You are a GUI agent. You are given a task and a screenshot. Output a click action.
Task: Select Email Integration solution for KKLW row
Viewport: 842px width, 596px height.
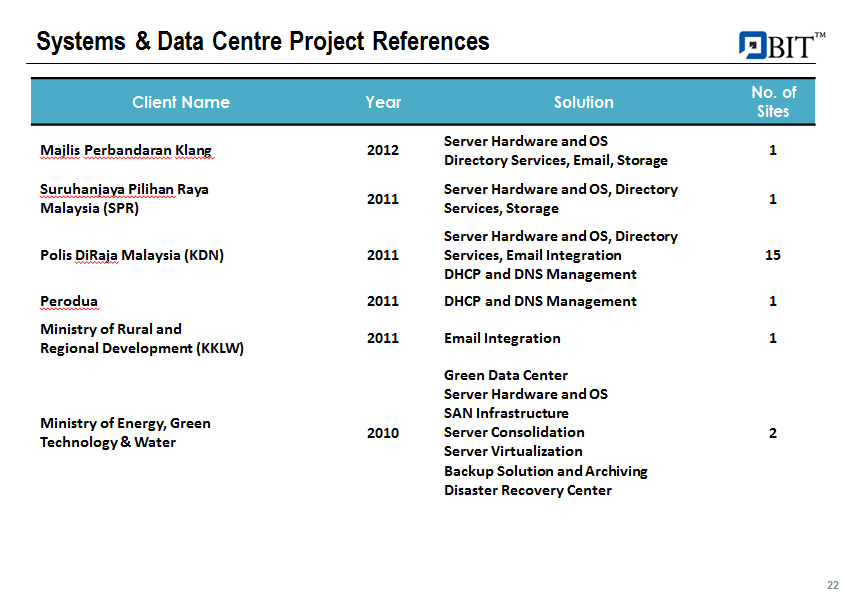[502, 338]
